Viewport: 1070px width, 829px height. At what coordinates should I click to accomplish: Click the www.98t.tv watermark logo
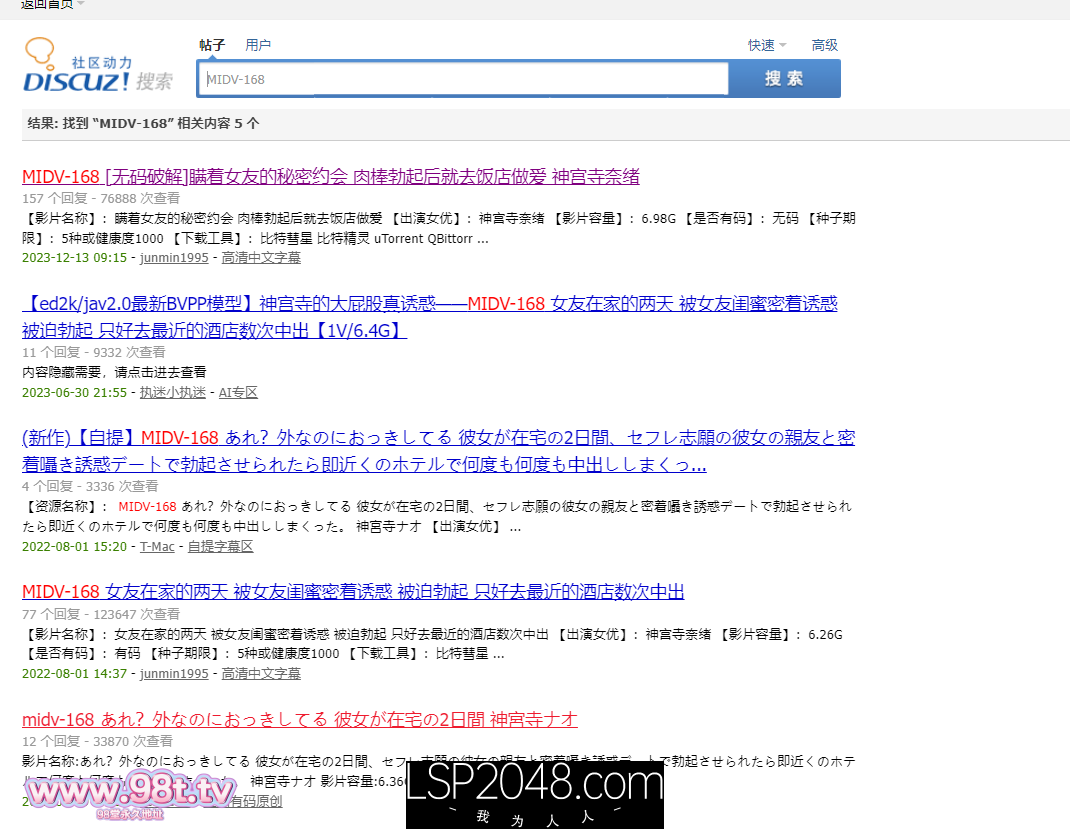click(x=130, y=793)
